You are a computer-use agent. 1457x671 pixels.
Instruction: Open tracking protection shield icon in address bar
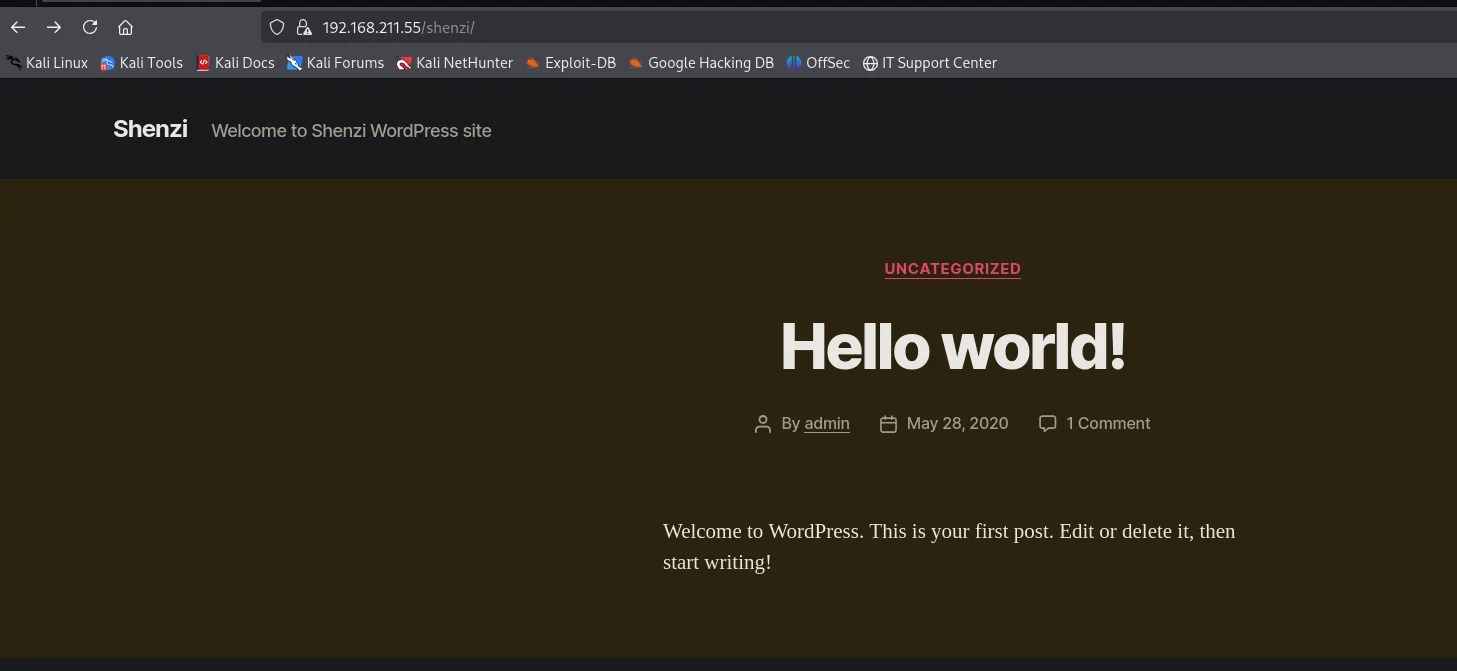click(278, 27)
